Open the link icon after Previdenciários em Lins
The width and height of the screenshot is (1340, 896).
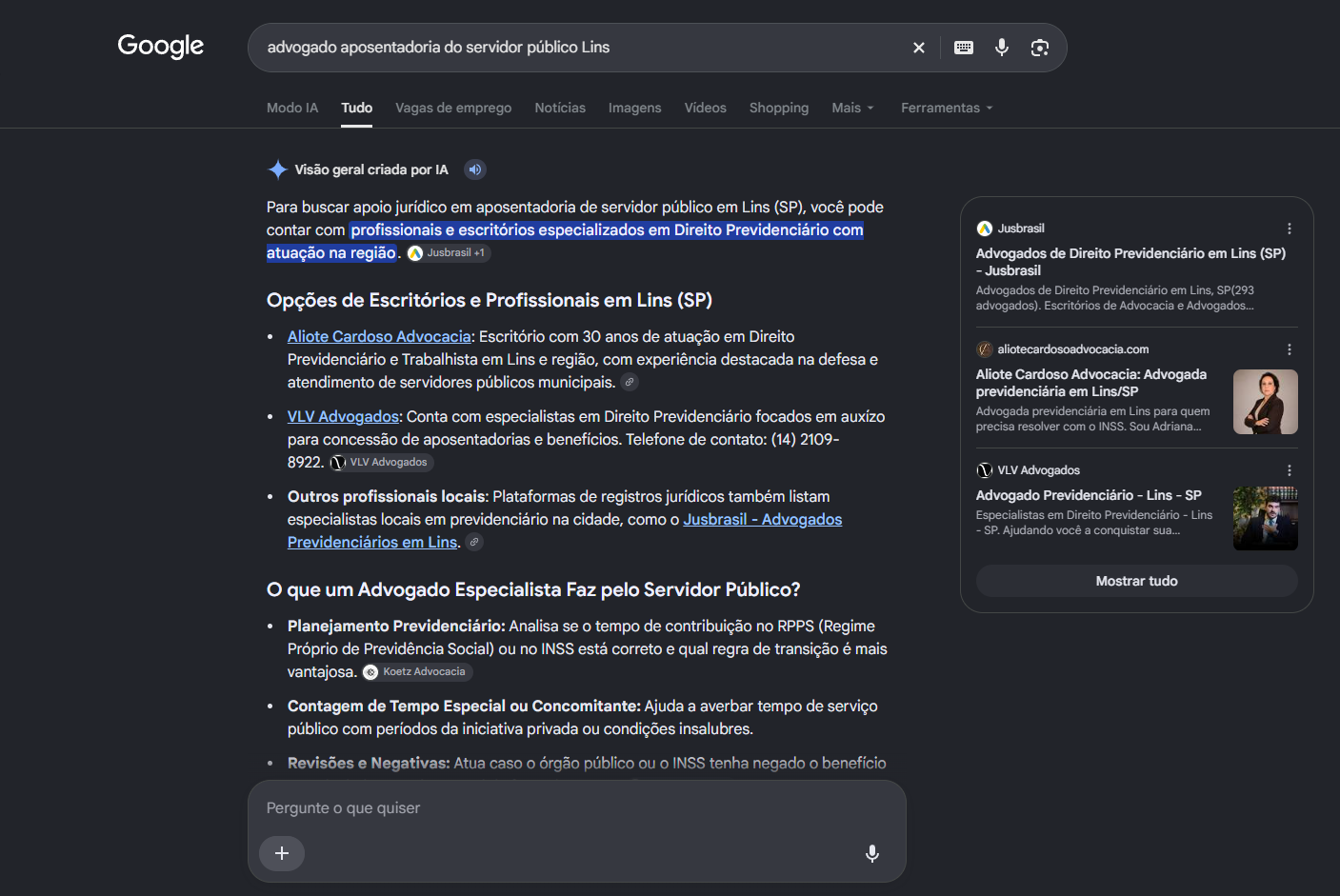click(474, 542)
